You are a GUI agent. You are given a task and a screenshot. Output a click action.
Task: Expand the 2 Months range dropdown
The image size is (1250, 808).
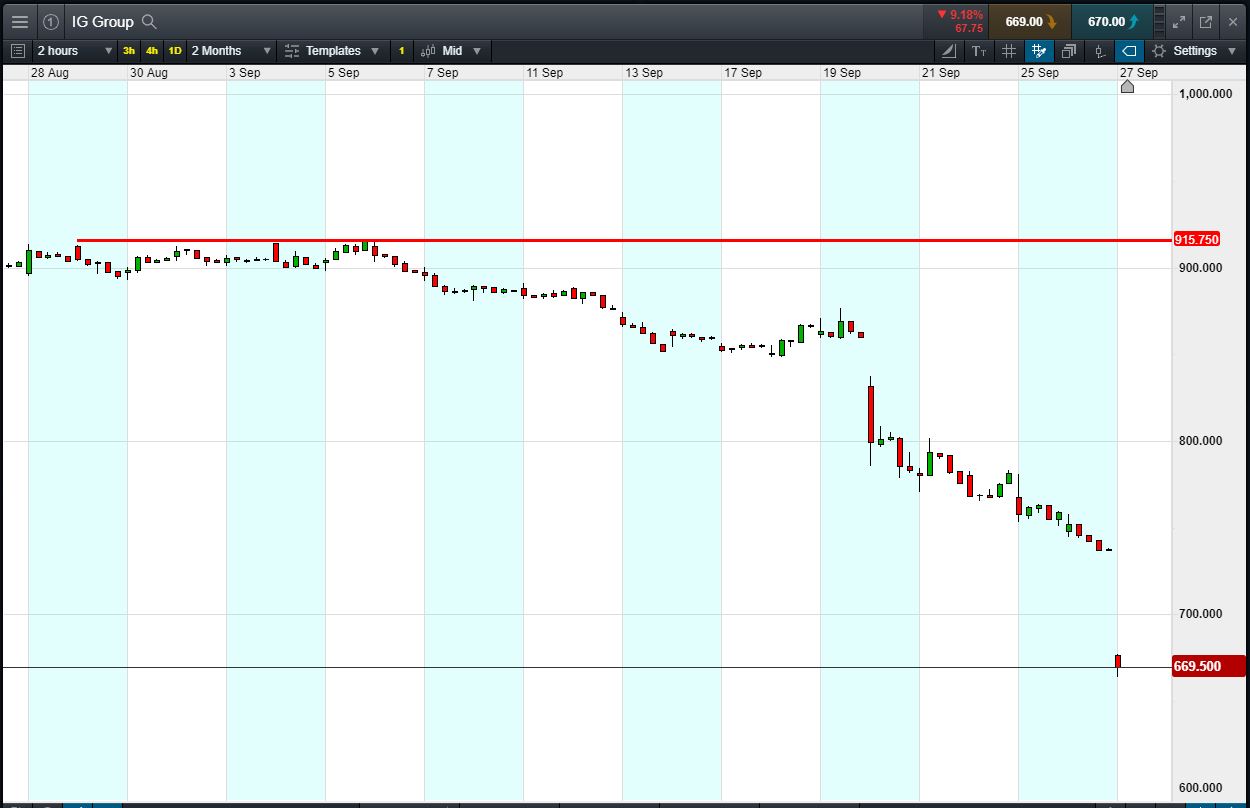[231, 51]
